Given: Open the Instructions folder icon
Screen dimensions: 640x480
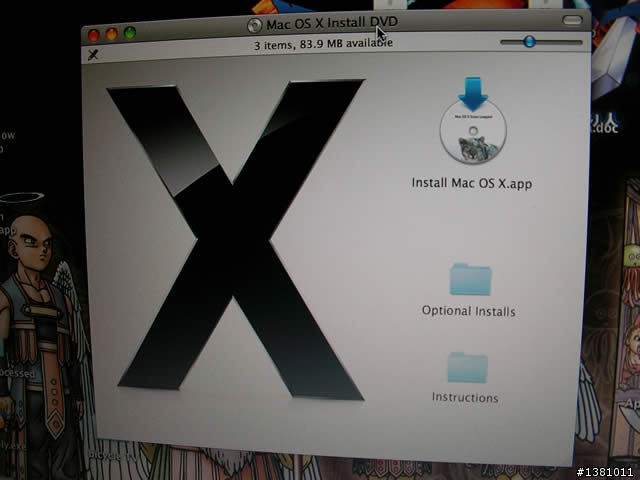Looking at the screenshot, I should [x=468, y=367].
